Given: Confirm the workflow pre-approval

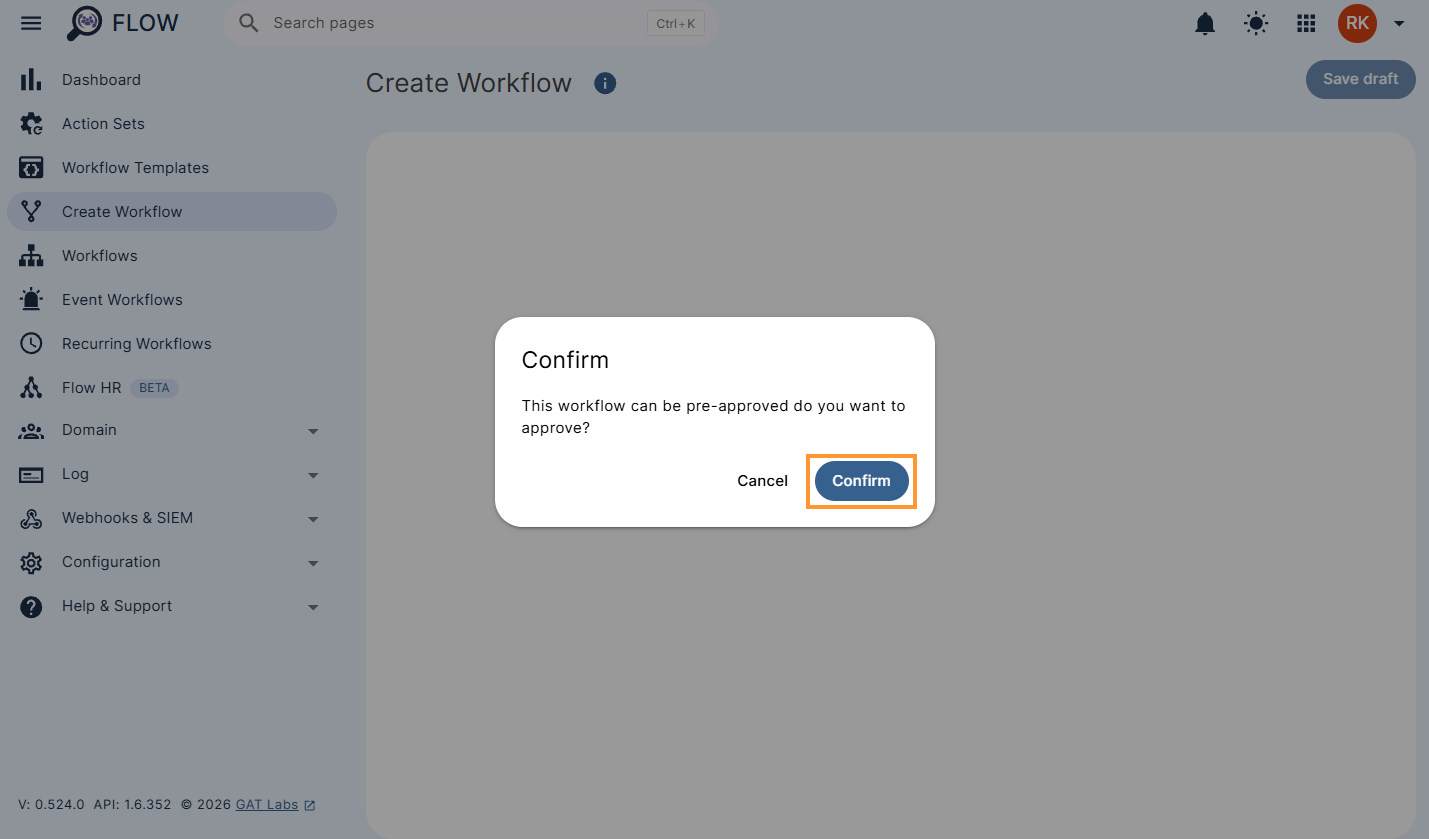Looking at the screenshot, I should coord(861,481).
